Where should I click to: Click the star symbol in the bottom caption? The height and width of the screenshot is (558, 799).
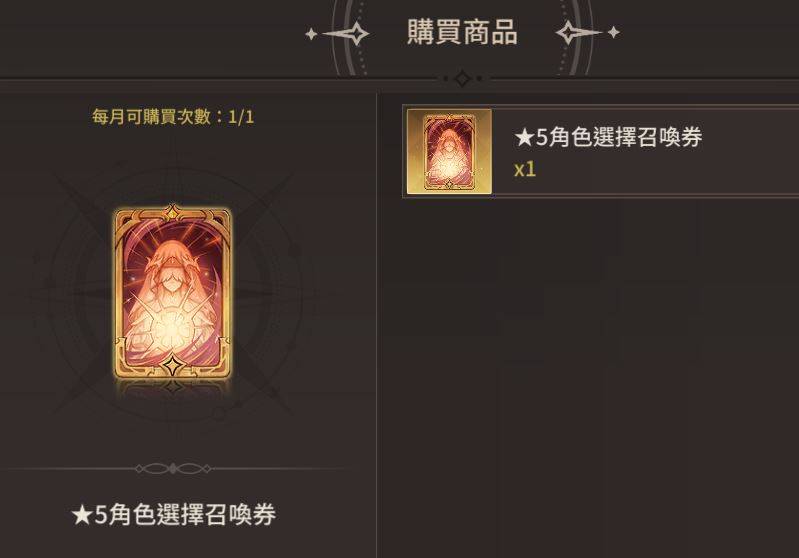(82, 515)
